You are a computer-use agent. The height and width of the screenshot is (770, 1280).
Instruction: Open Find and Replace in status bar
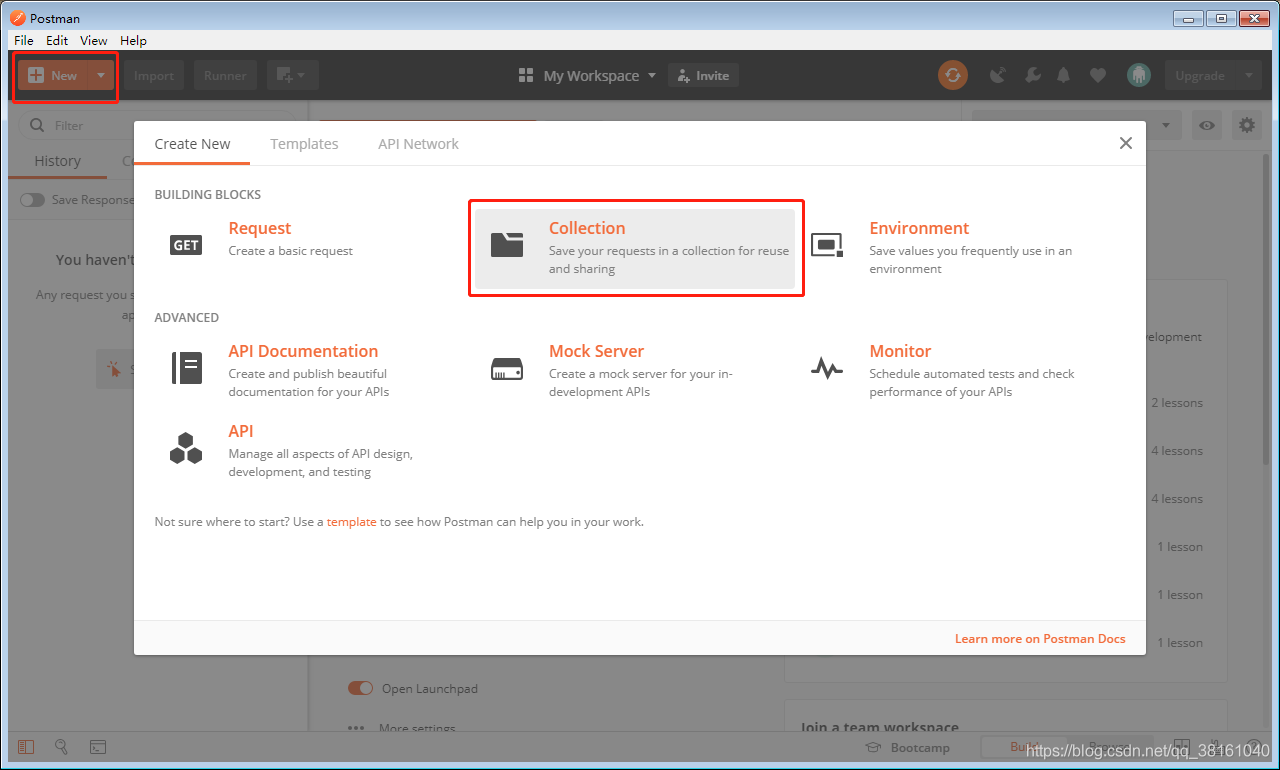pos(62,746)
